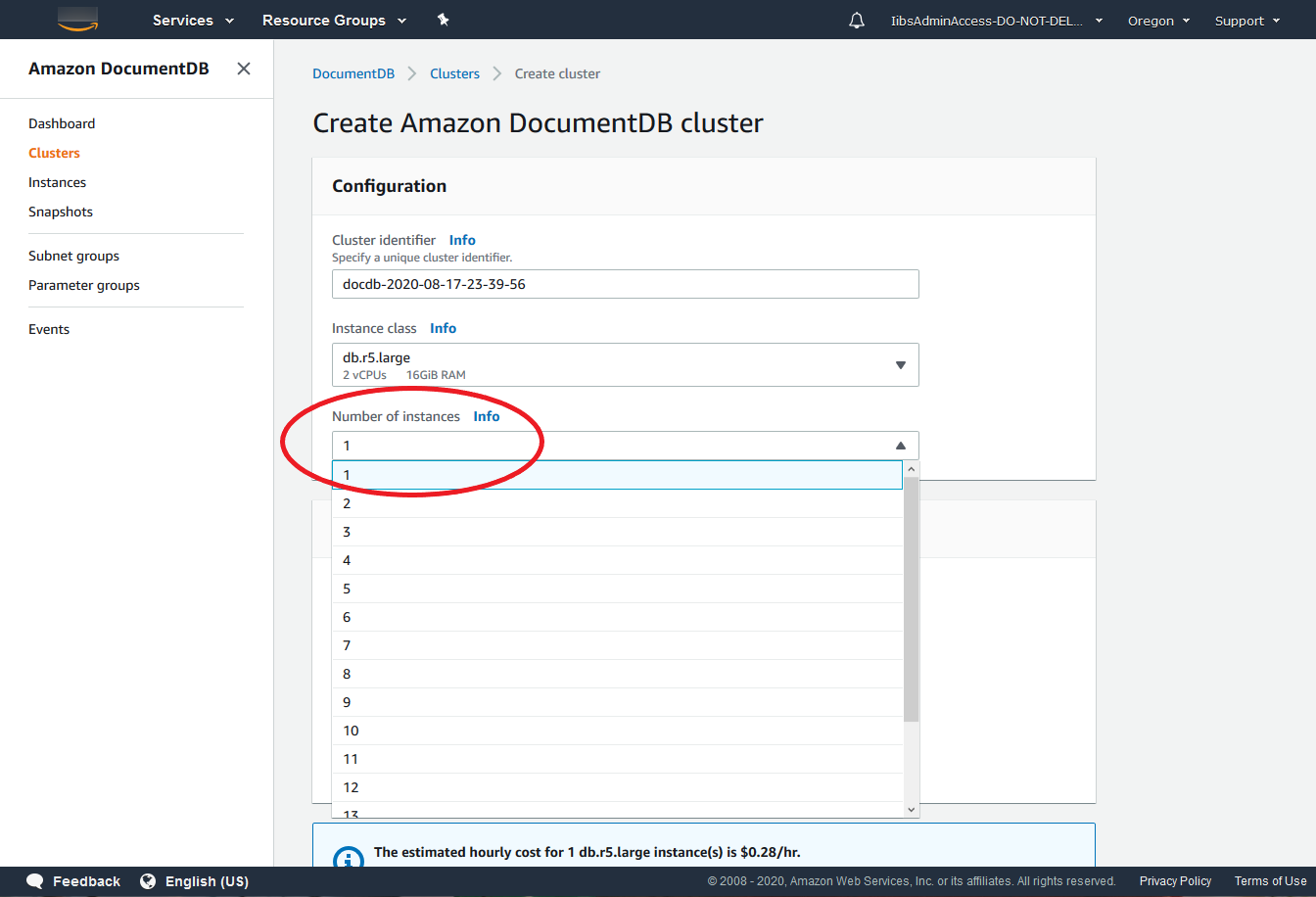Click the dropdown list scrollbar down arrow

tap(912, 810)
